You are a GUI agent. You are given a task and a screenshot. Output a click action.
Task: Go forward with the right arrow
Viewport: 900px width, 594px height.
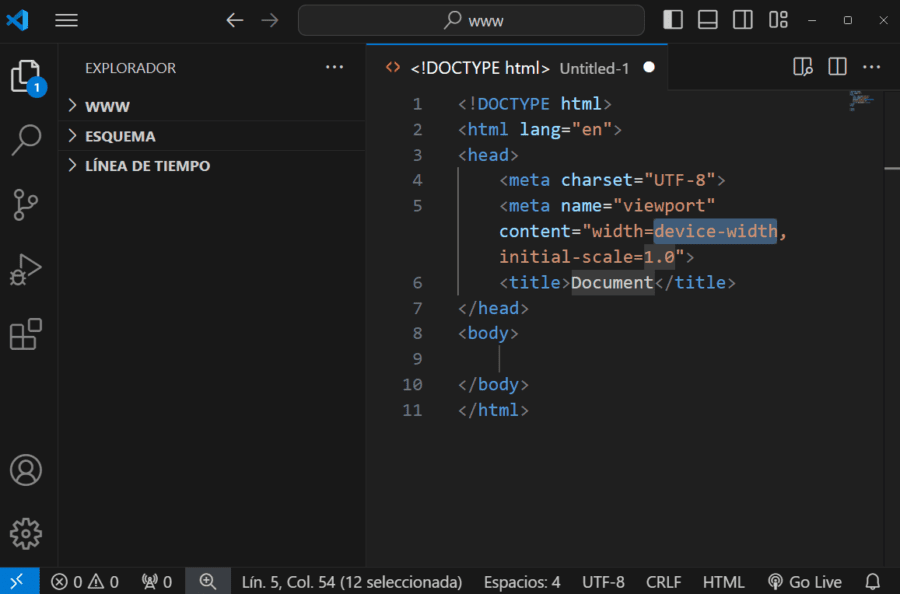(x=270, y=21)
